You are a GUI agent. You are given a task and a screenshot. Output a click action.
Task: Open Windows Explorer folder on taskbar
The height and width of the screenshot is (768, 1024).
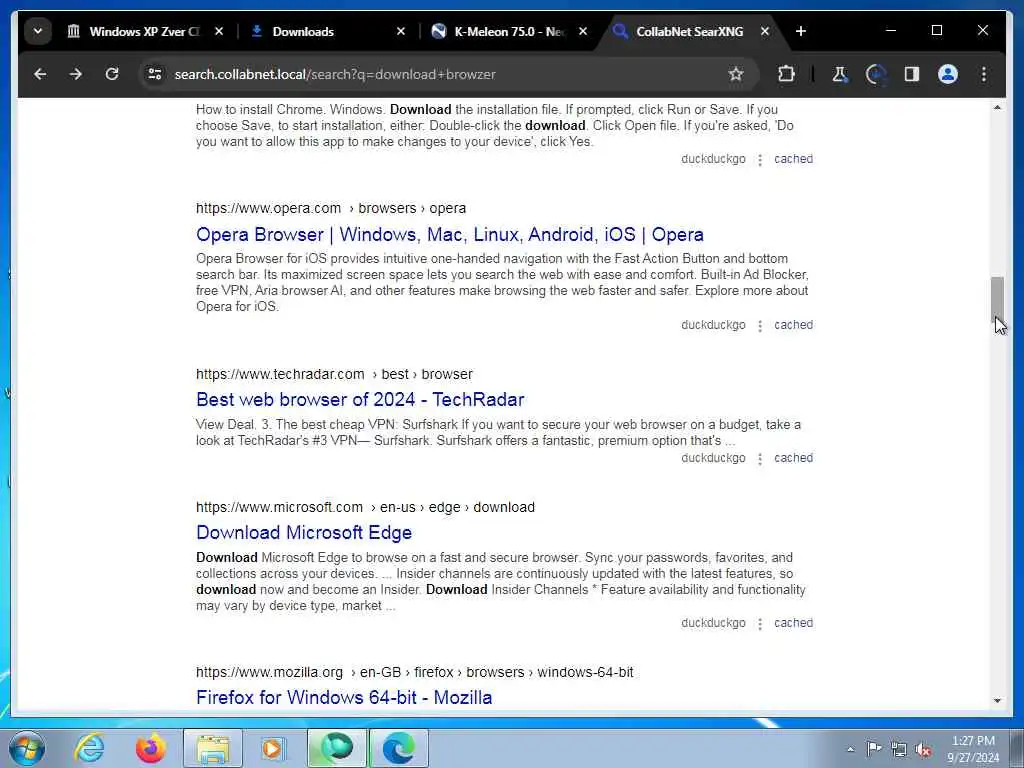tap(213, 748)
